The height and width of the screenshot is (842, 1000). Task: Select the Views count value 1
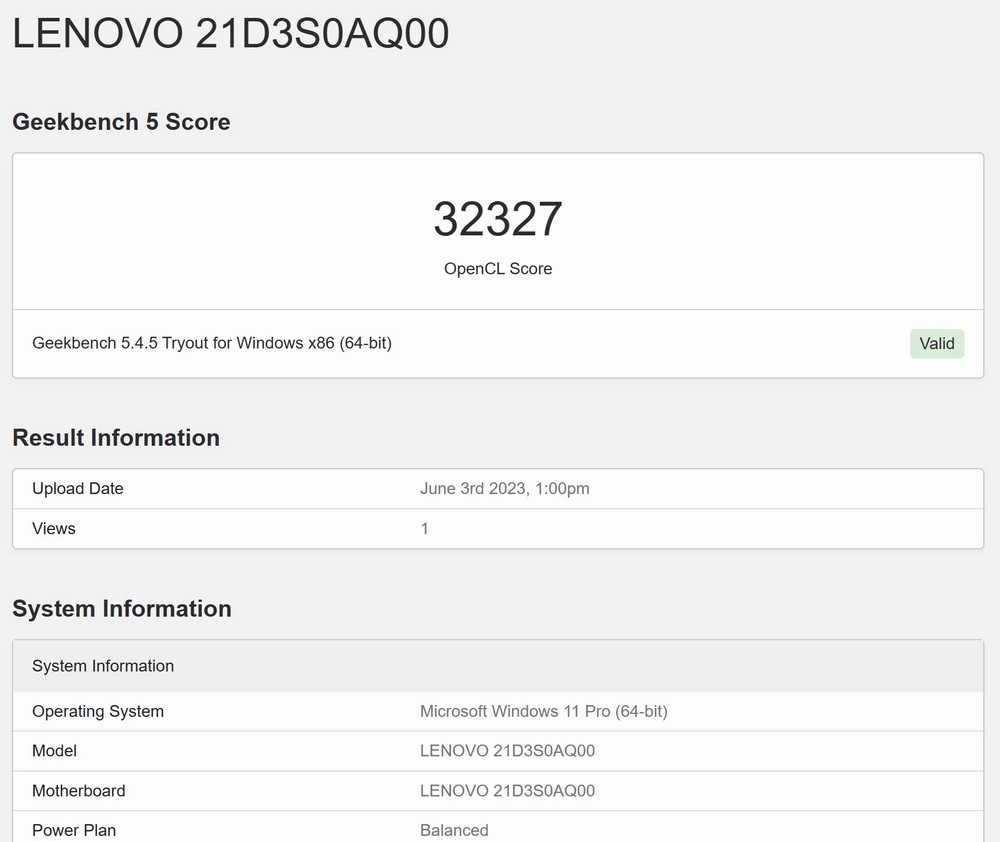tap(424, 529)
